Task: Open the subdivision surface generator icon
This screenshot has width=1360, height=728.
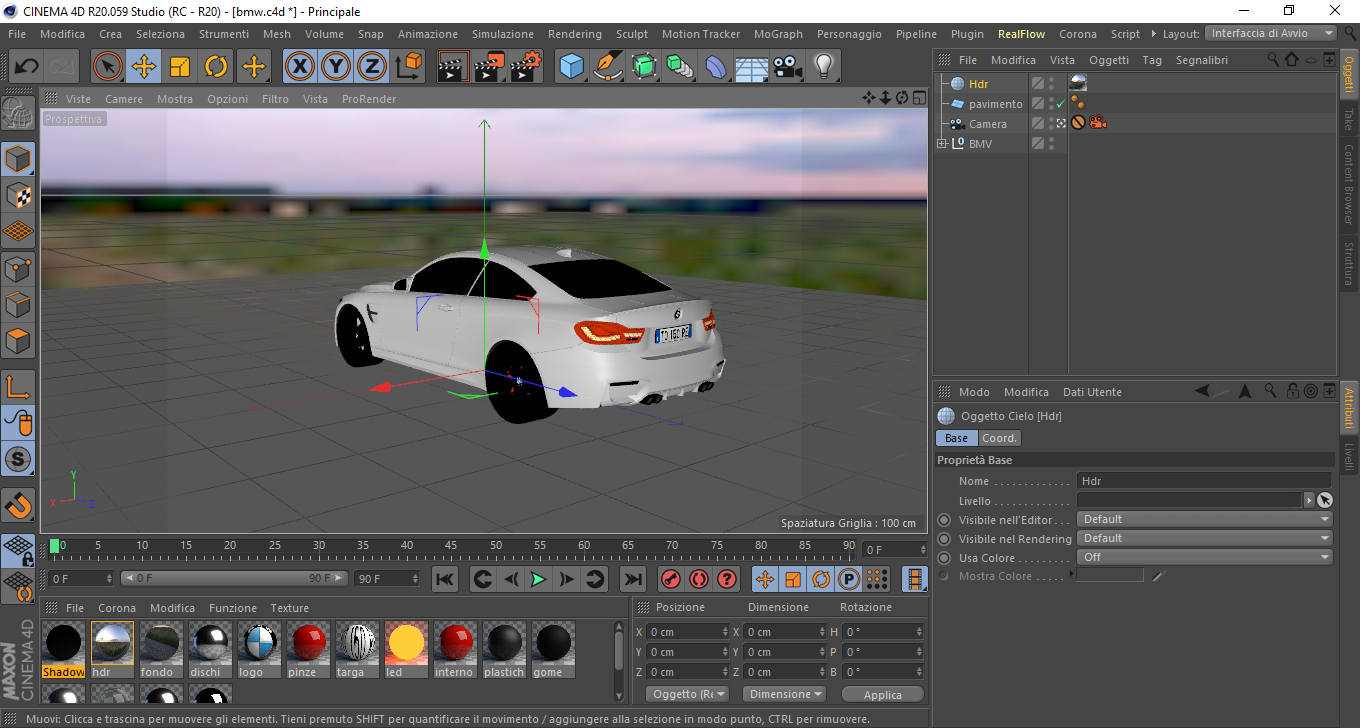Action: (x=644, y=67)
